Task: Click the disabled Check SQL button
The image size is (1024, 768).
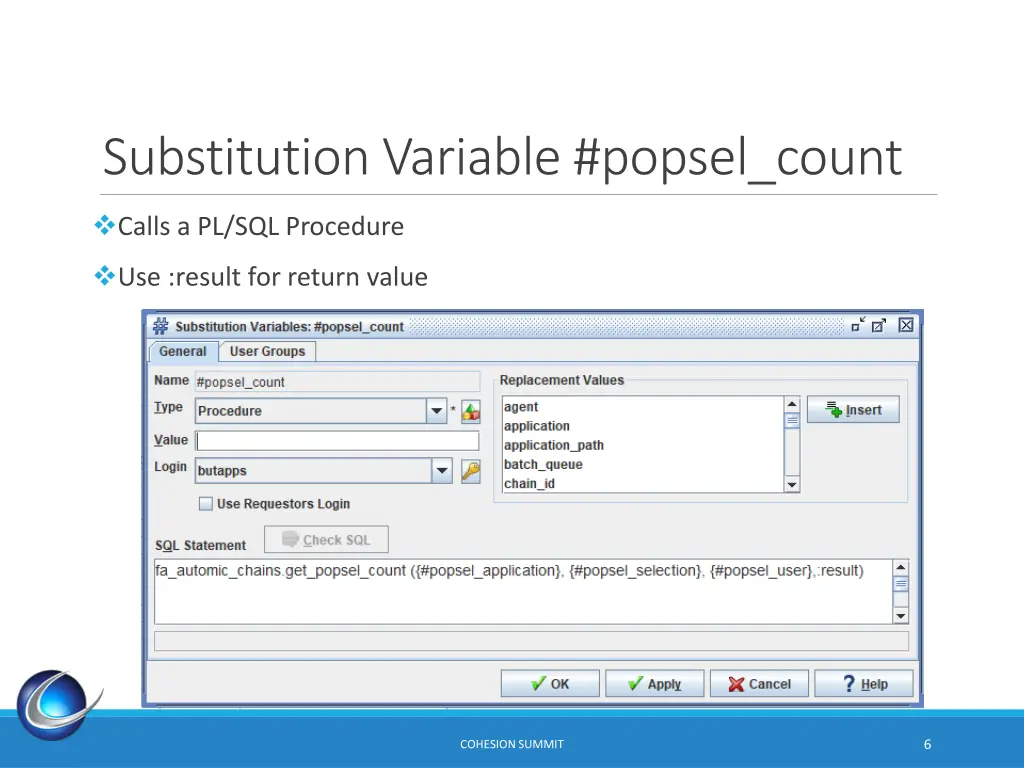Action: 326,539
